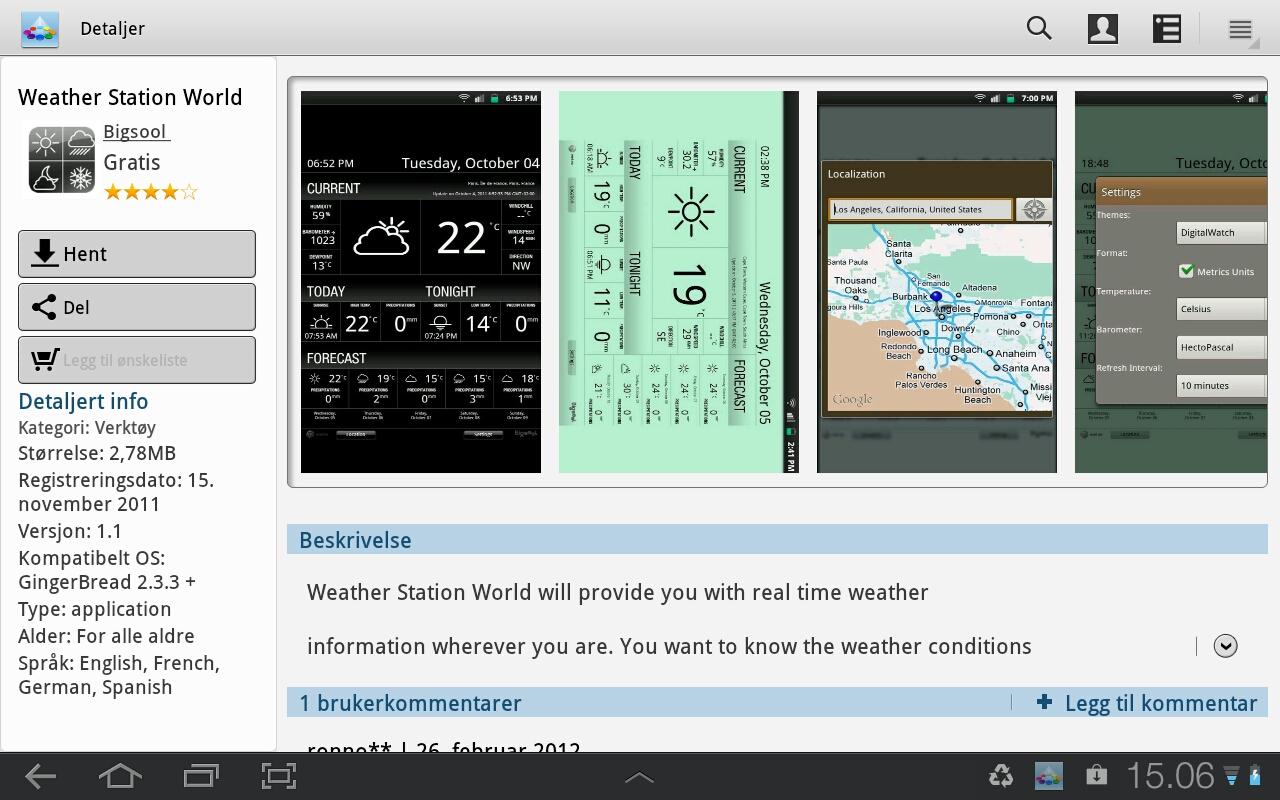Select the Beskrivelse section header
The width and height of the screenshot is (1280, 800).
[777, 540]
